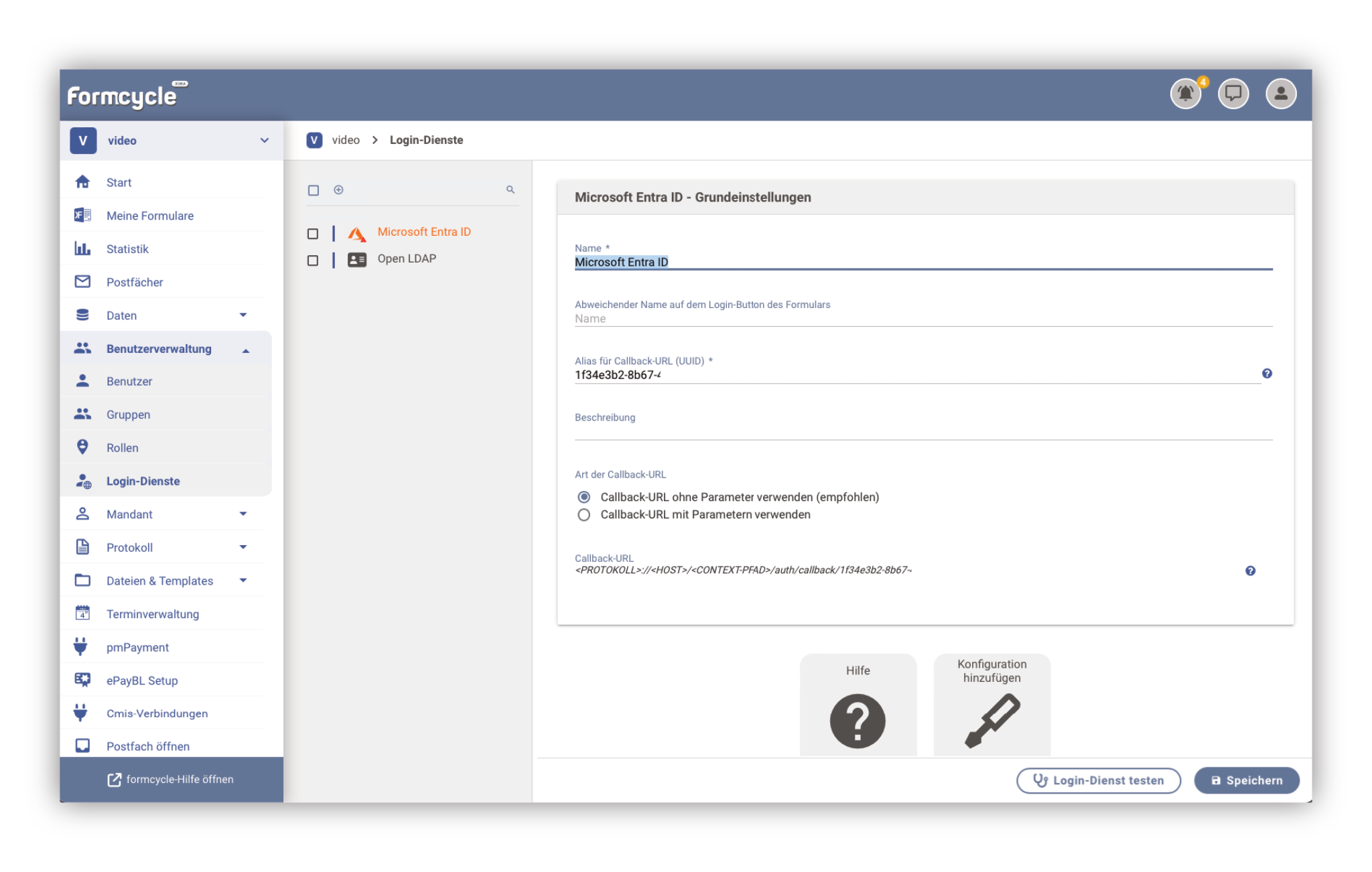Open the notifications bell icon
This screenshot has height=872, width=1372.
click(1185, 93)
